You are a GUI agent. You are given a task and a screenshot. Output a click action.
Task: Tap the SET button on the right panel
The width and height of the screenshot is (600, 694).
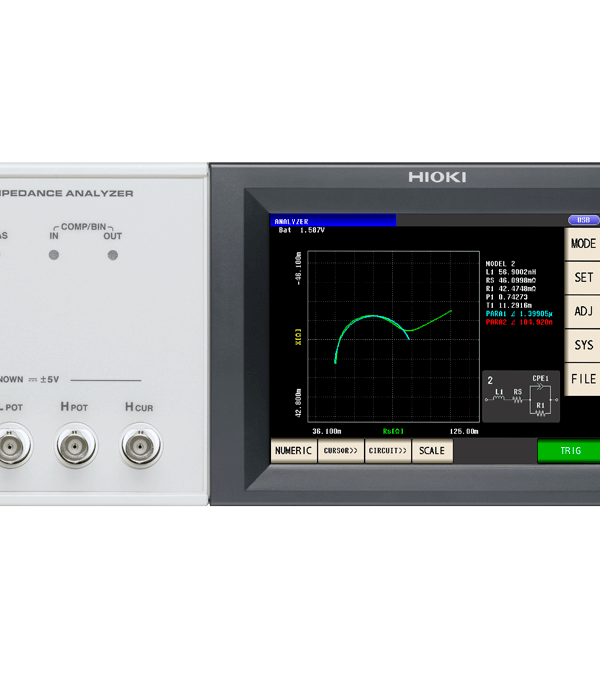pyautogui.click(x=582, y=278)
